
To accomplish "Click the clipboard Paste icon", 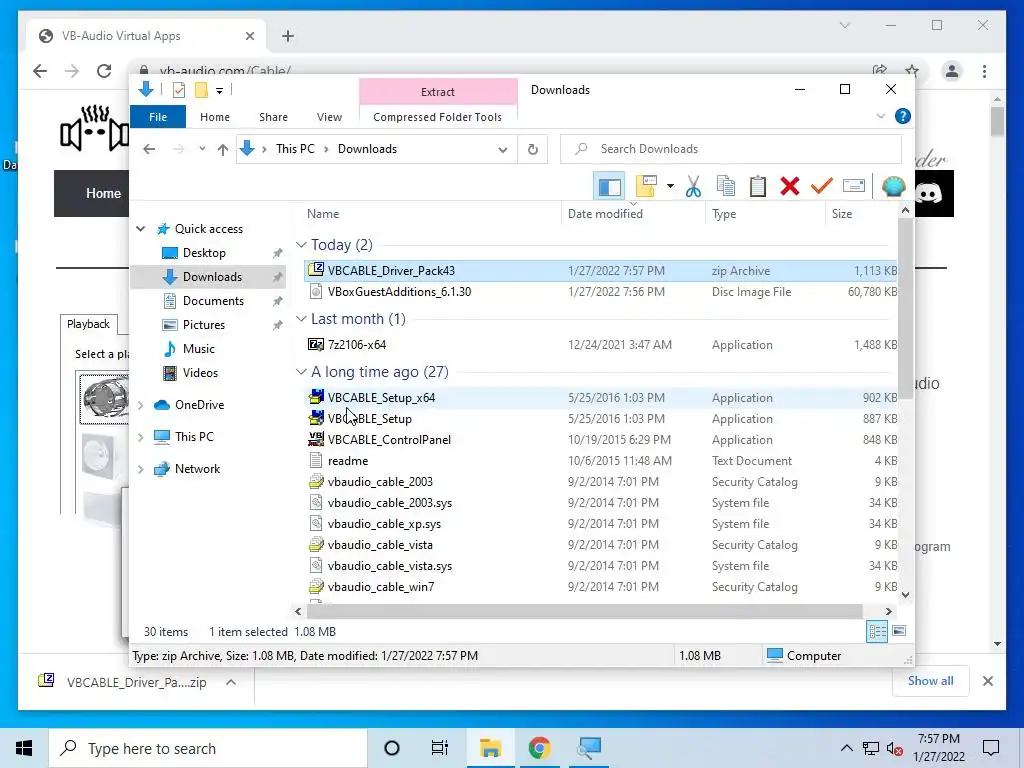I will [758, 187].
